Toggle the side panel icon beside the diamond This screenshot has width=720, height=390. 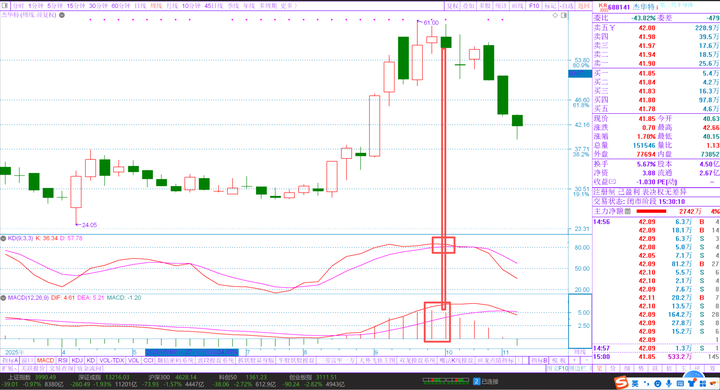(x=564, y=15)
